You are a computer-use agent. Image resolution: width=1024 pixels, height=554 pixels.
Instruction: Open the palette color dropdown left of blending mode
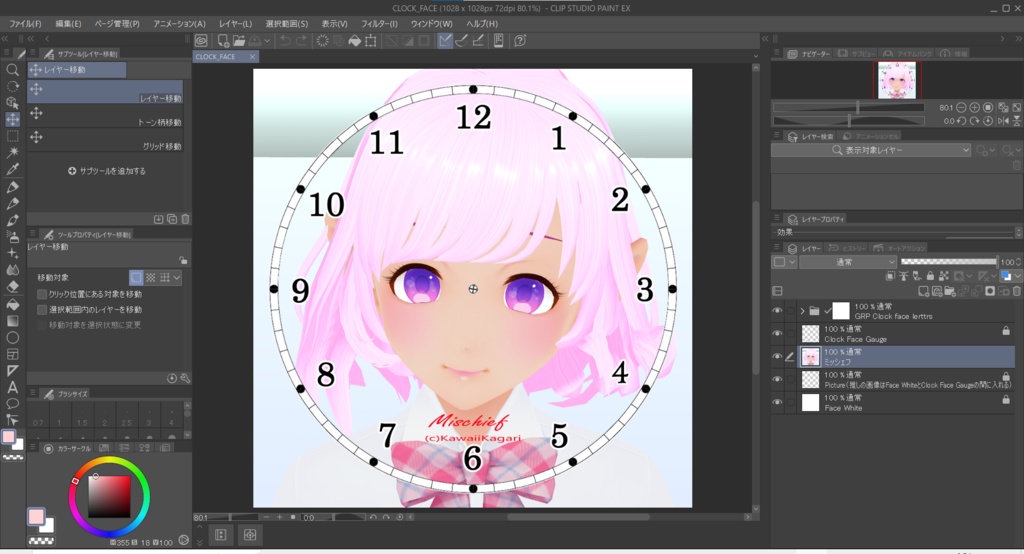tap(784, 262)
